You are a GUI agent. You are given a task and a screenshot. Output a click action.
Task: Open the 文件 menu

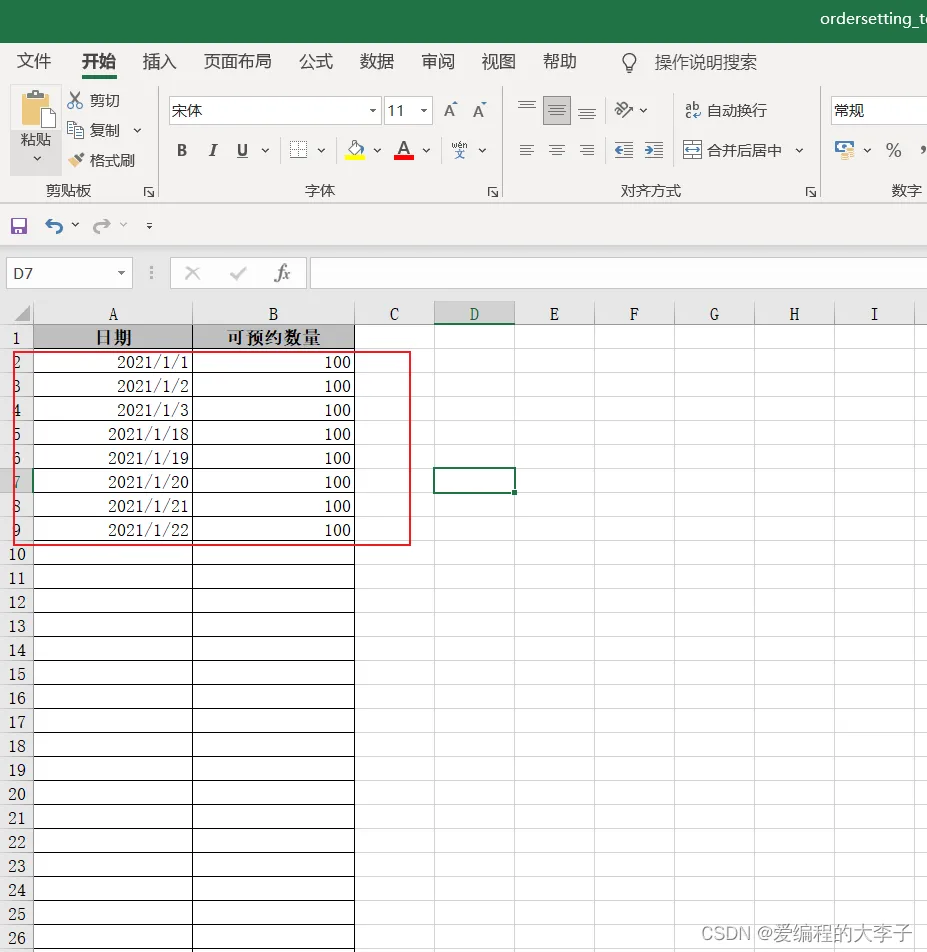pyautogui.click(x=34, y=61)
